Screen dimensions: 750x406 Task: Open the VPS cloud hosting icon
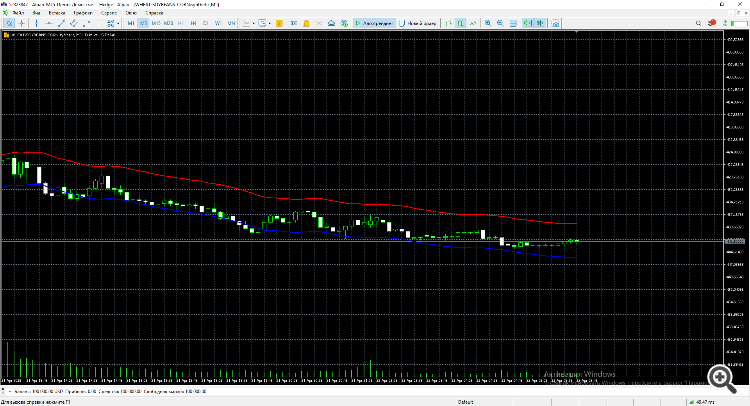coord(331,23)
